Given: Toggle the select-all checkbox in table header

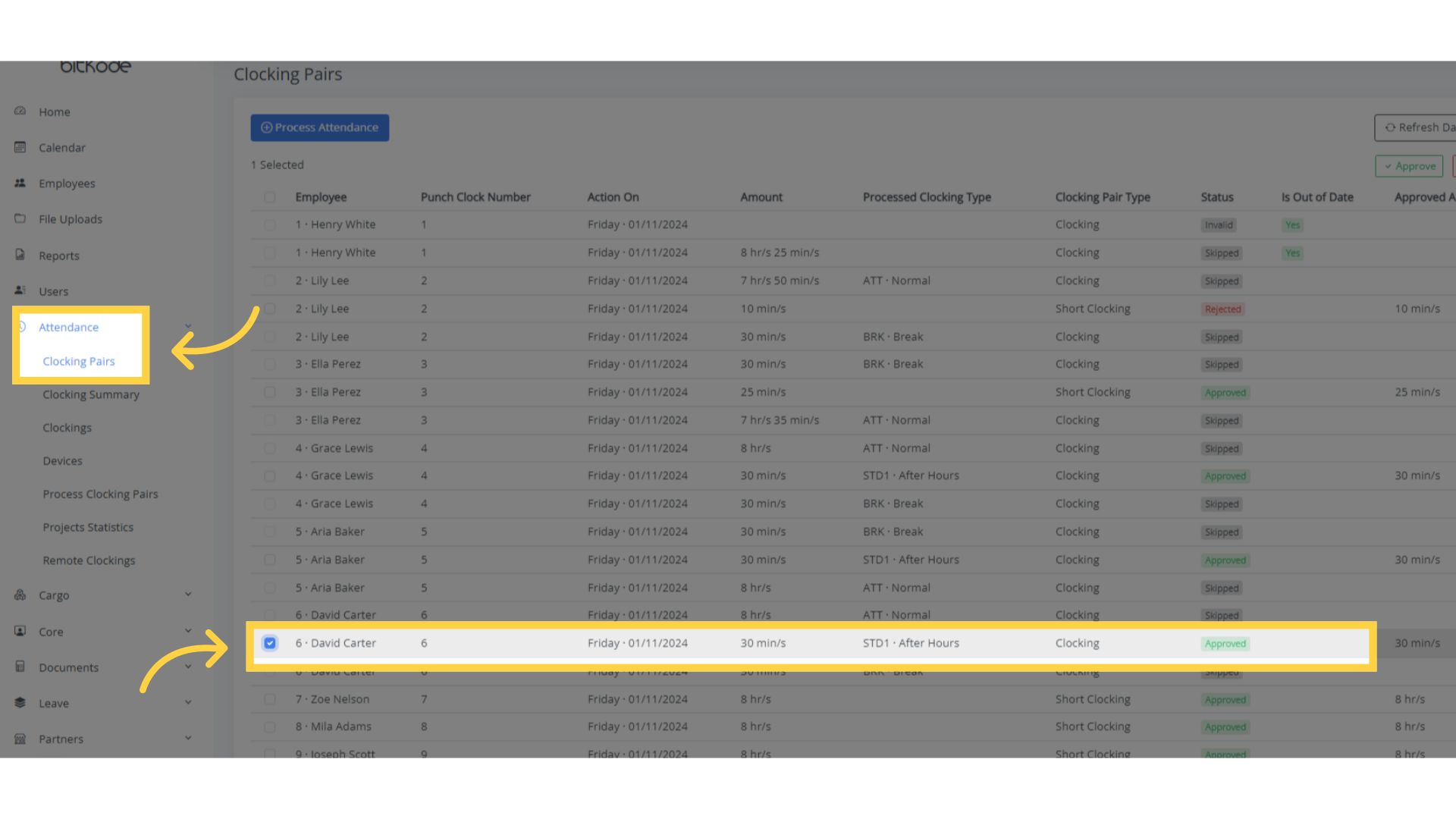Looking at the screenshot, I should (x=270, y=197).
